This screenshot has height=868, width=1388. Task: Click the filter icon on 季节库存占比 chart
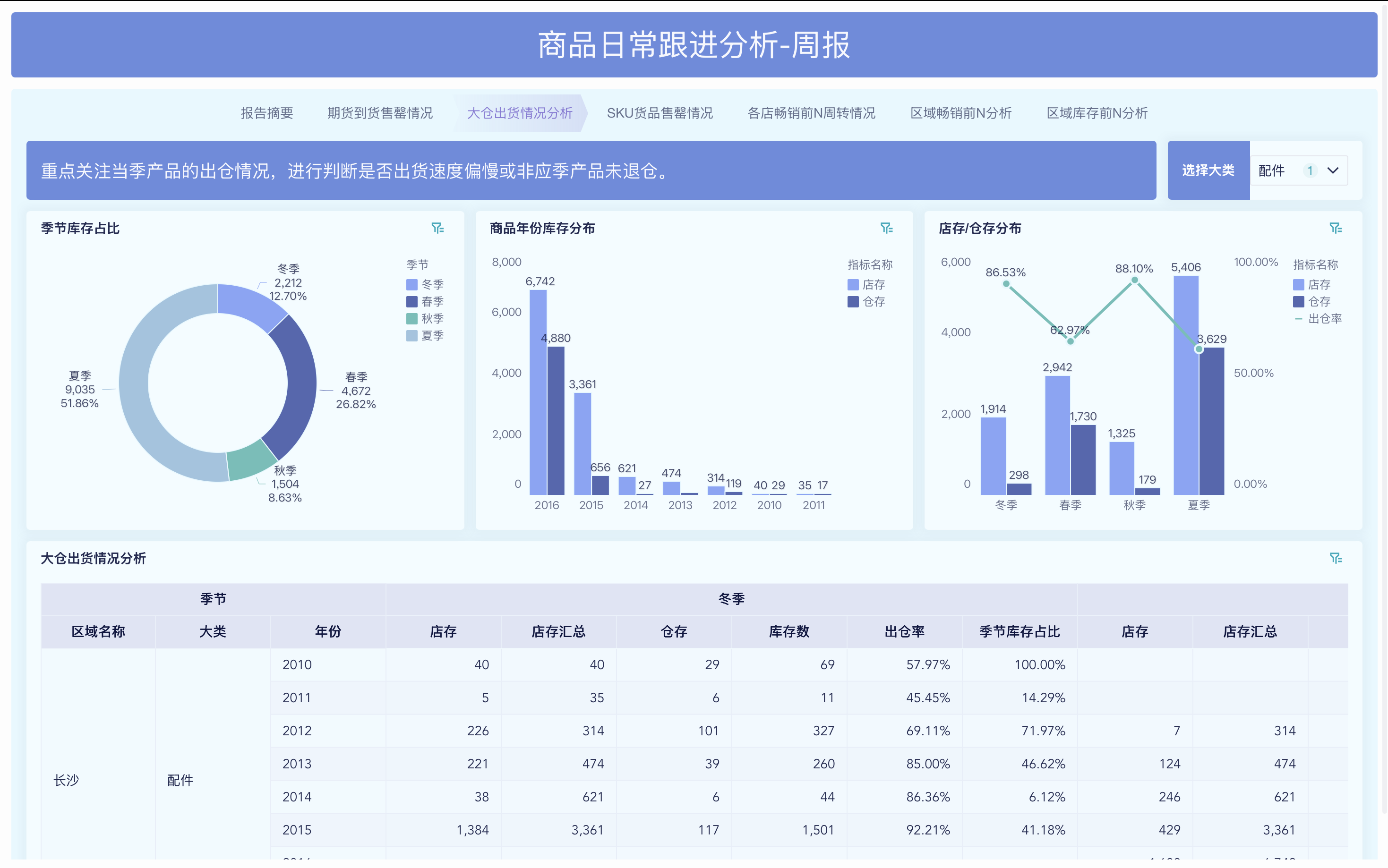click(x=438, y=228)
